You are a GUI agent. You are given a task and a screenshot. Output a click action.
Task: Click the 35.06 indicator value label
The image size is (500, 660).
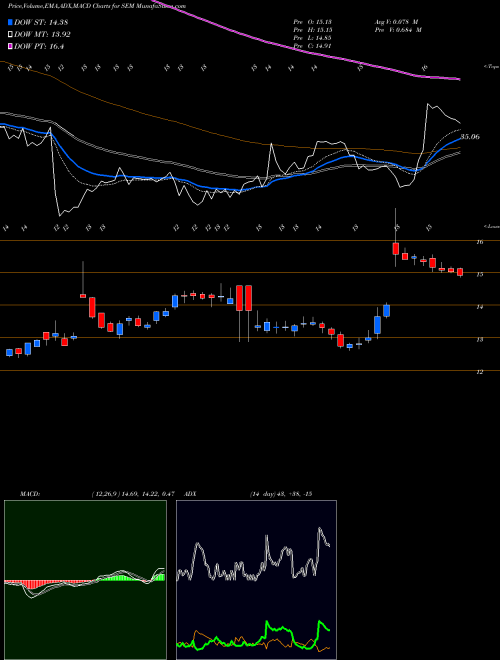pyautogui.click(x=470, y=137)
